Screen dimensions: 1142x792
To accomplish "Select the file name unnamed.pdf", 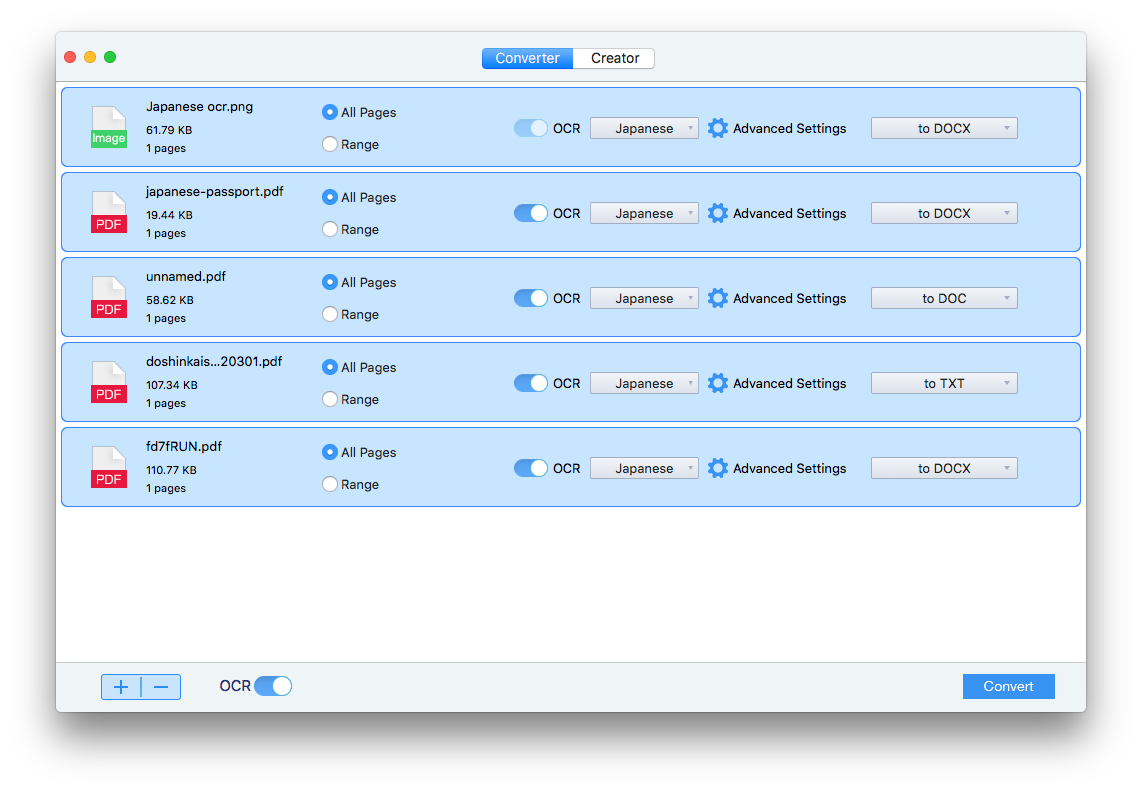I will click(x=186, y=277).
